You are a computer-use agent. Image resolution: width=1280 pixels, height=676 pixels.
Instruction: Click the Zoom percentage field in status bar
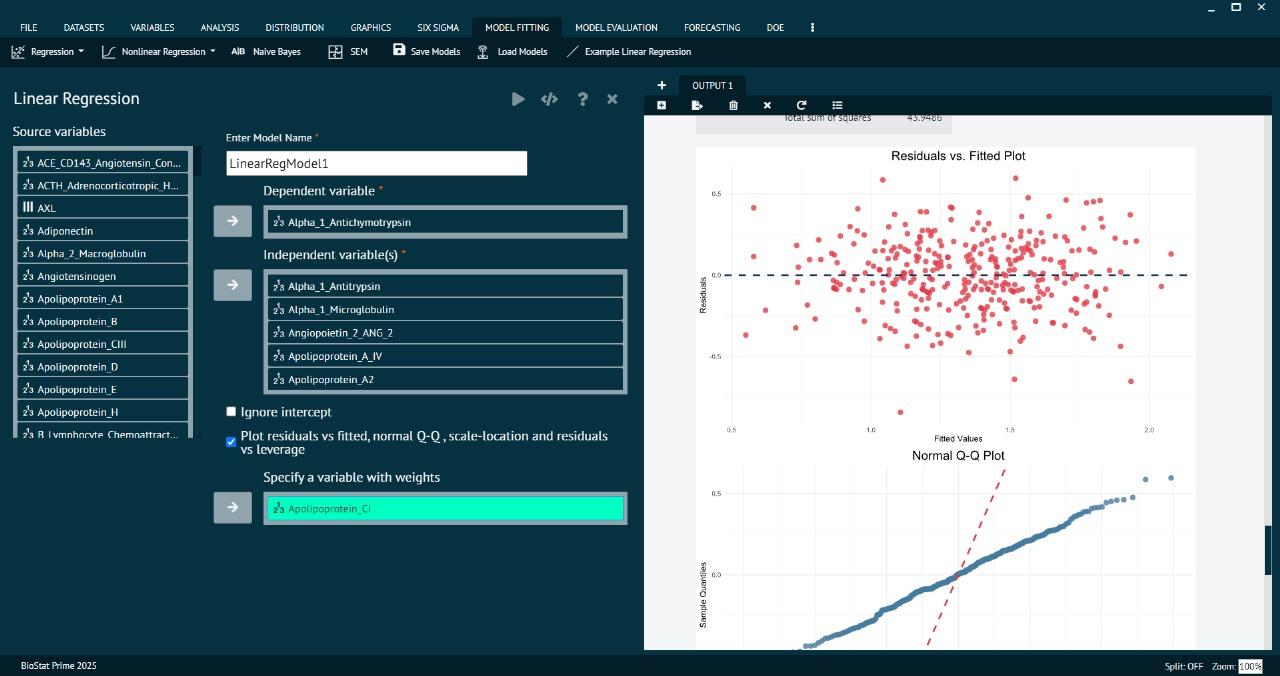pos(1250,666)
